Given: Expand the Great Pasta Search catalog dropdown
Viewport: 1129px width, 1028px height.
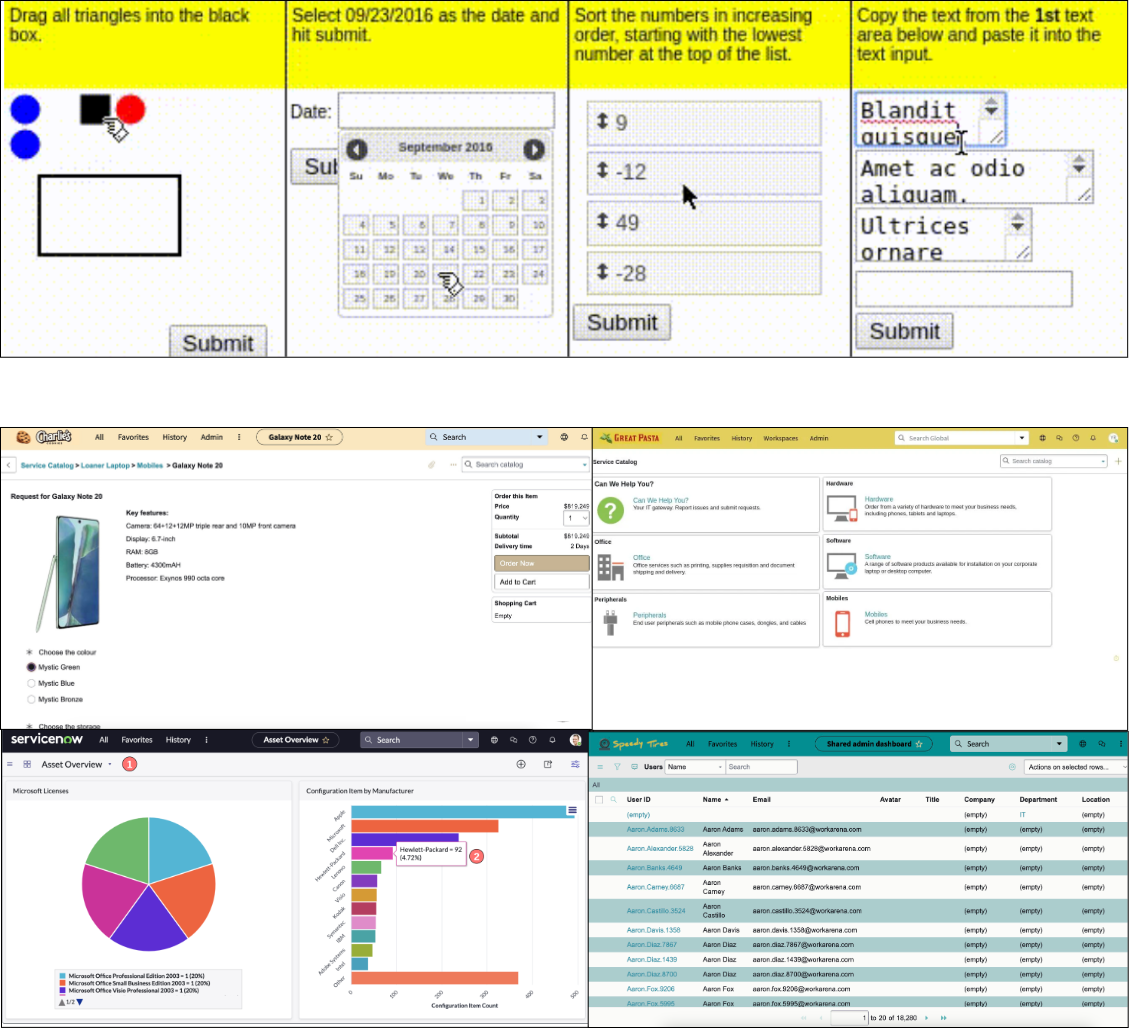Looking at the screenshot, I should point(1102,461).
